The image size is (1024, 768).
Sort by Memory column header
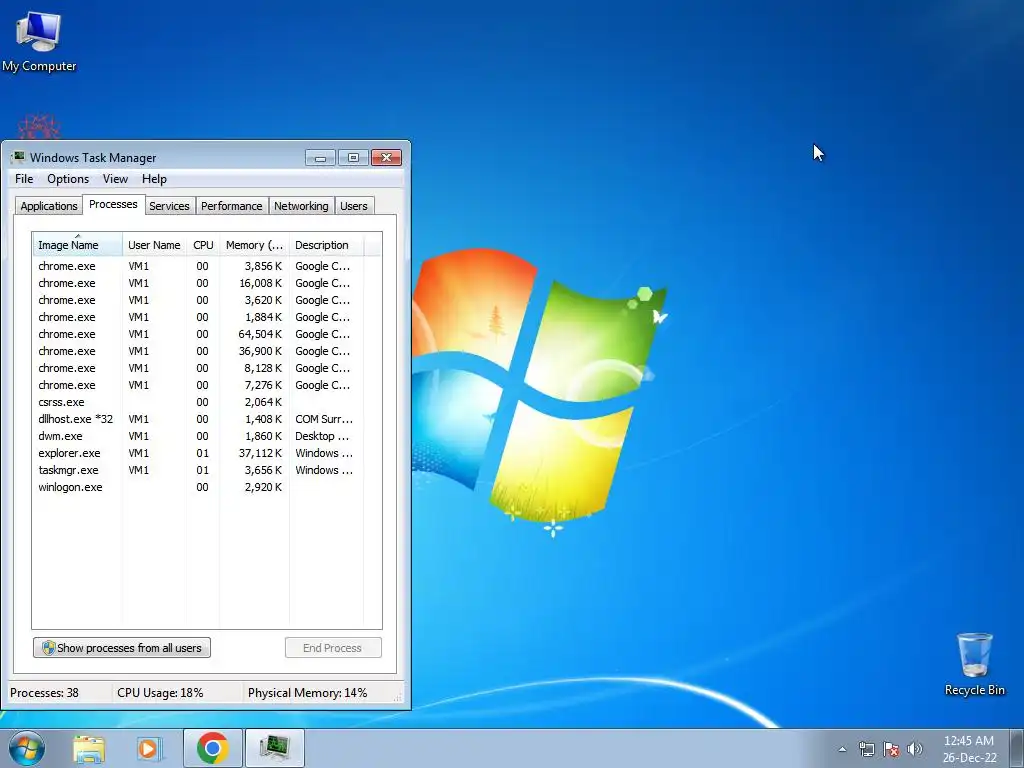pos(255,245)
